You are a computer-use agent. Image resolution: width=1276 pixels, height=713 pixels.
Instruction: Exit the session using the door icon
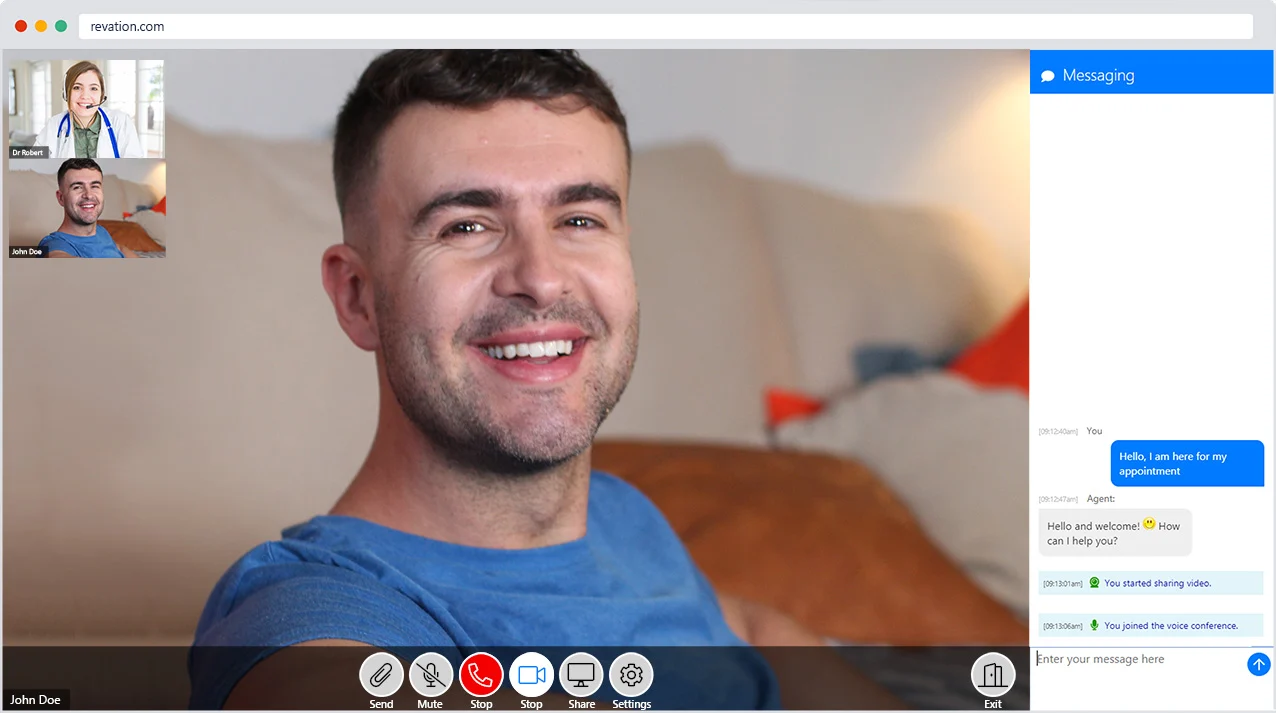[992, 676]
